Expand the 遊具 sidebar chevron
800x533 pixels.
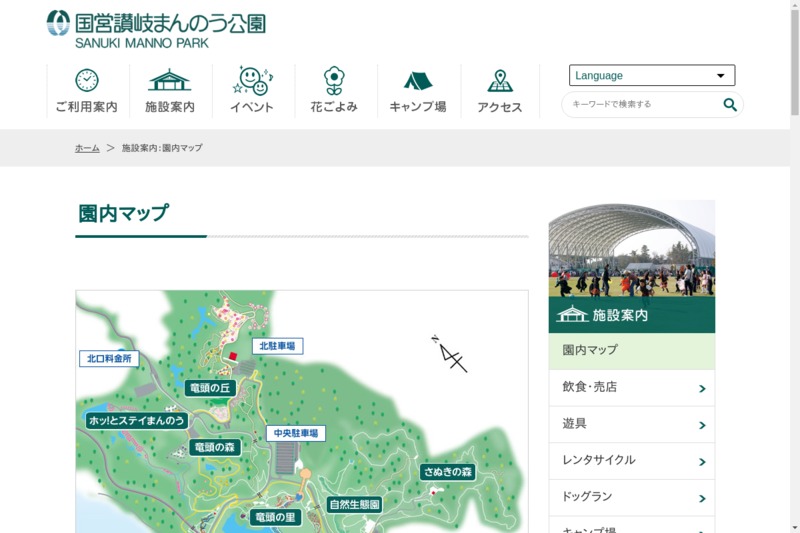pyautogui.click(x=702, y=425)
